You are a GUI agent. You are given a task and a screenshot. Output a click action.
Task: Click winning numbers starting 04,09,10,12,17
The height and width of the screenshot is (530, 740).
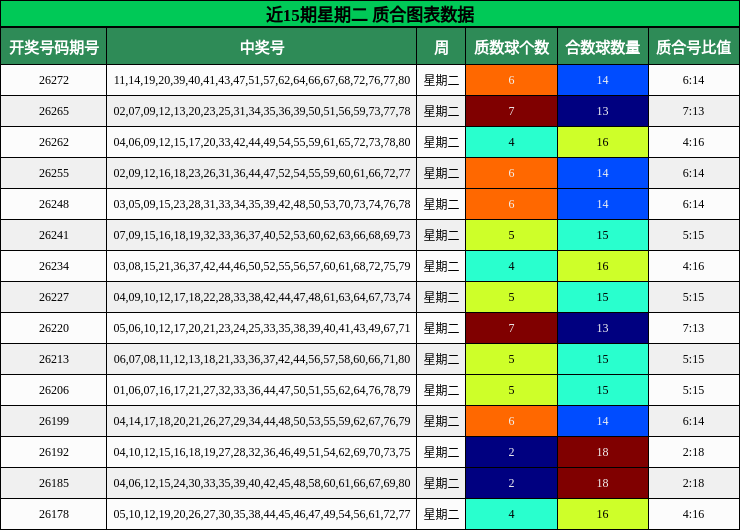point(262,297)
